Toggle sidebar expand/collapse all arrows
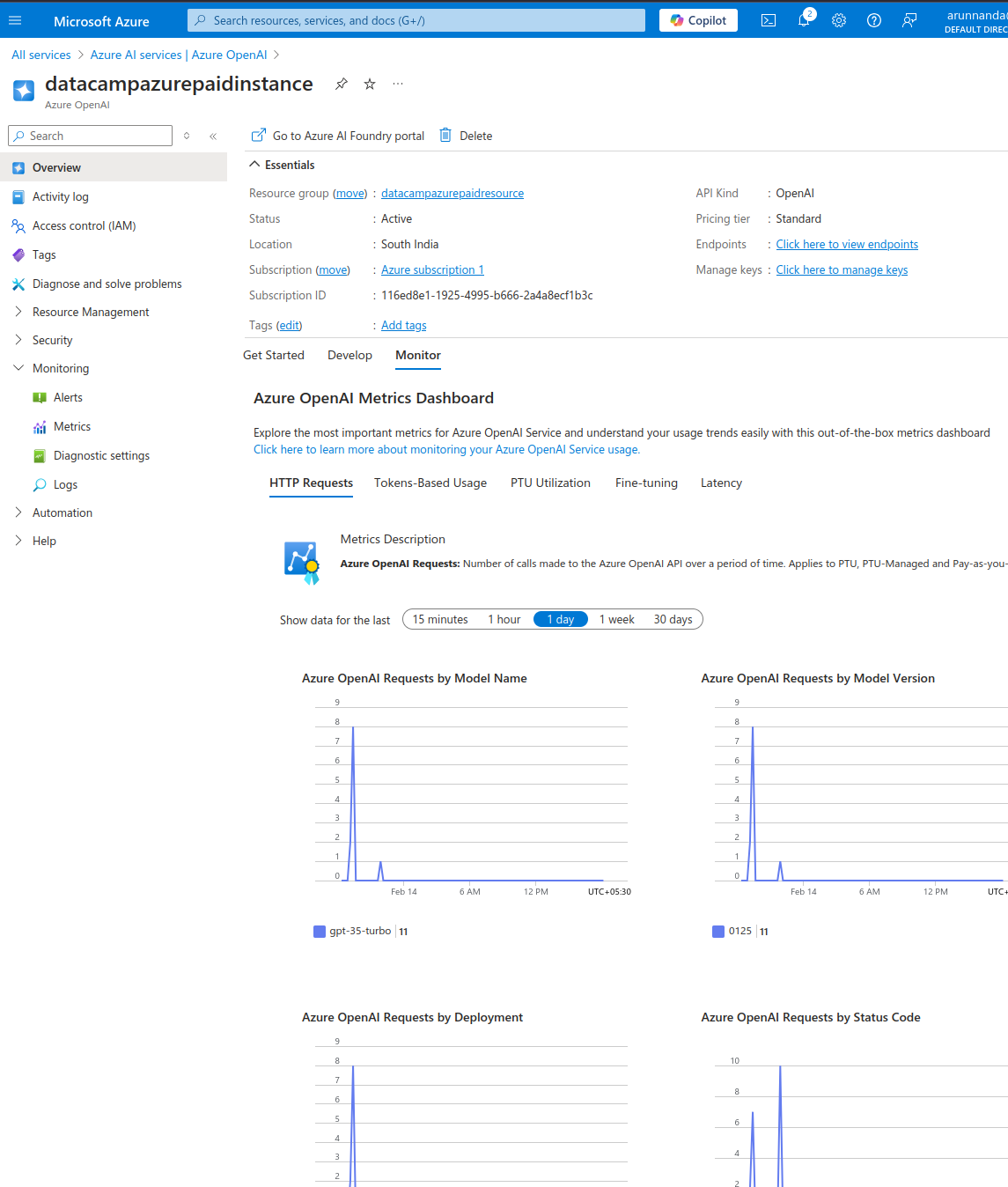This screenshot has width=1008, height=1187. (187, 136)
